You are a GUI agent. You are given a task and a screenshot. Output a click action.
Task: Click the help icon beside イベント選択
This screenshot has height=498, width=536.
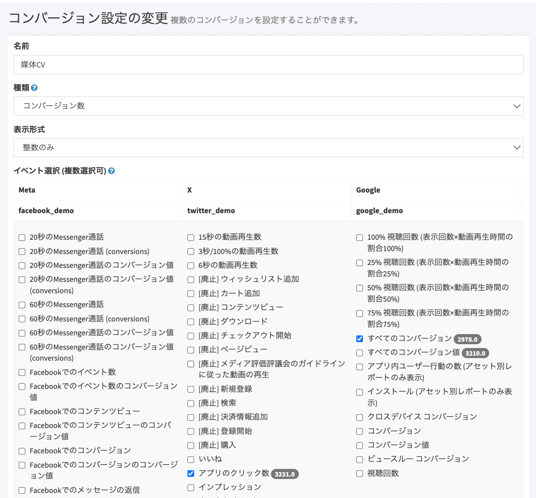[111, 171]
